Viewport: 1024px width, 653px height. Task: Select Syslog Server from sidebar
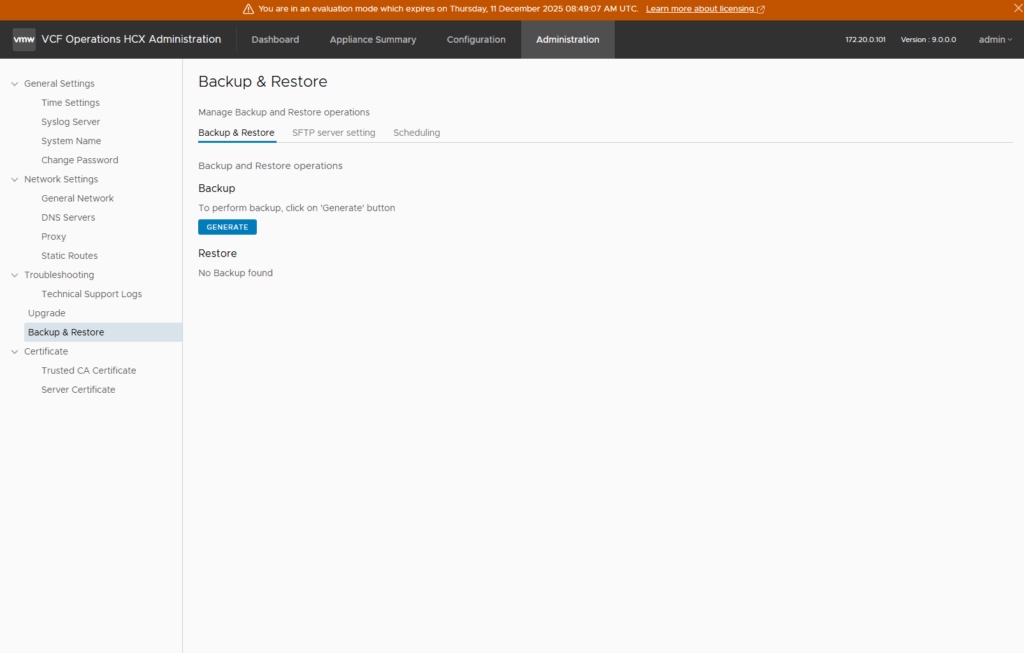[x=70, y=122]
